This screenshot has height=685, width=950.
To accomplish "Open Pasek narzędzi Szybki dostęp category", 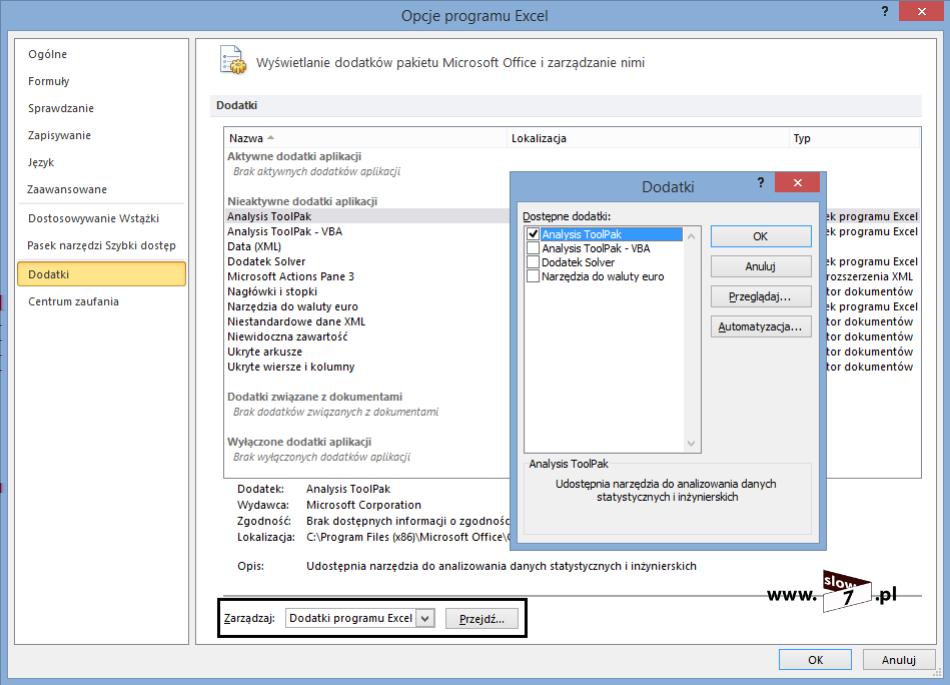I will tap(101, 245).
